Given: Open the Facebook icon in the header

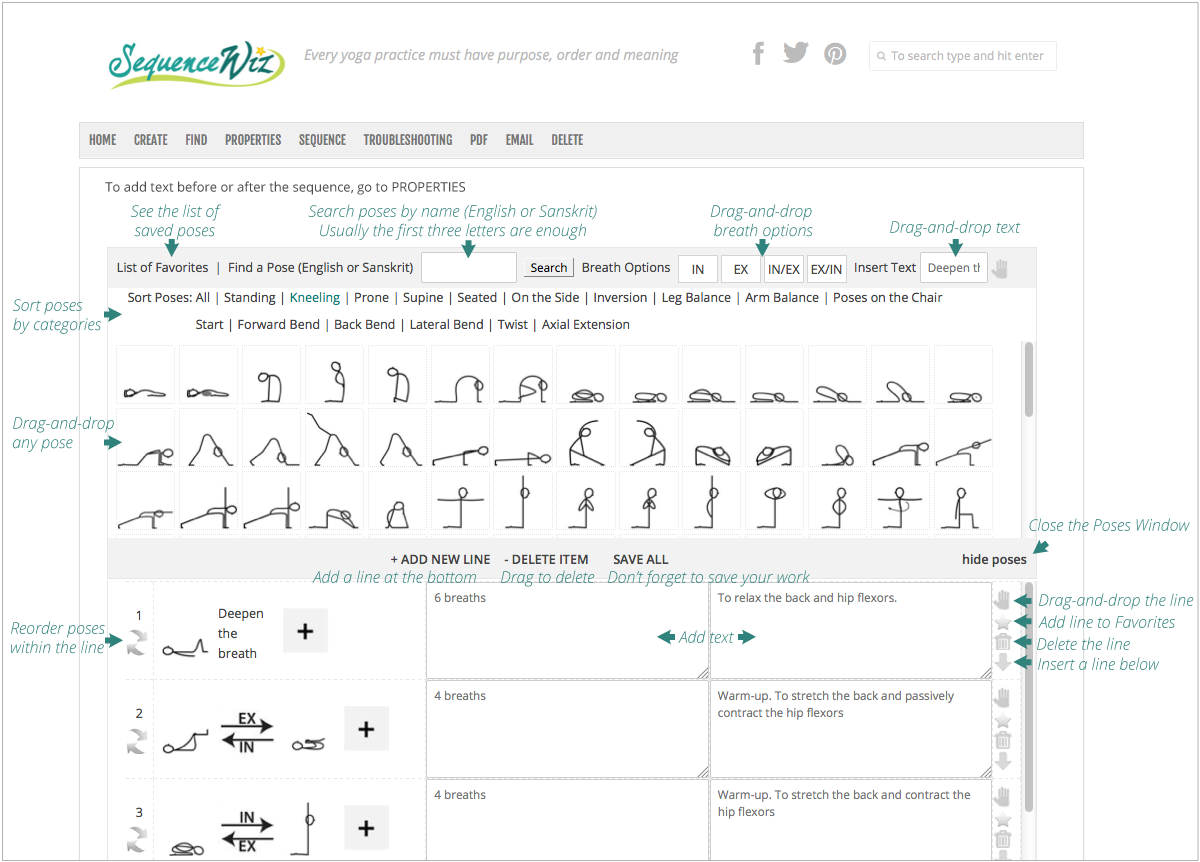Looking at the screenshot, I should coord(758,53).
